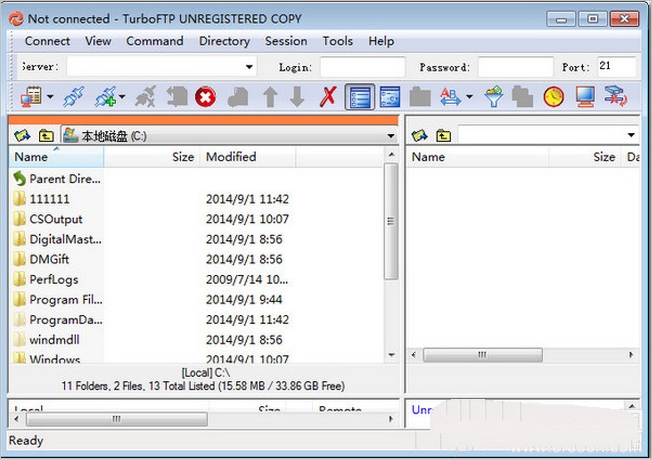Open the Session menu
This screenshot has width=652, height=459.
[286, 41]
